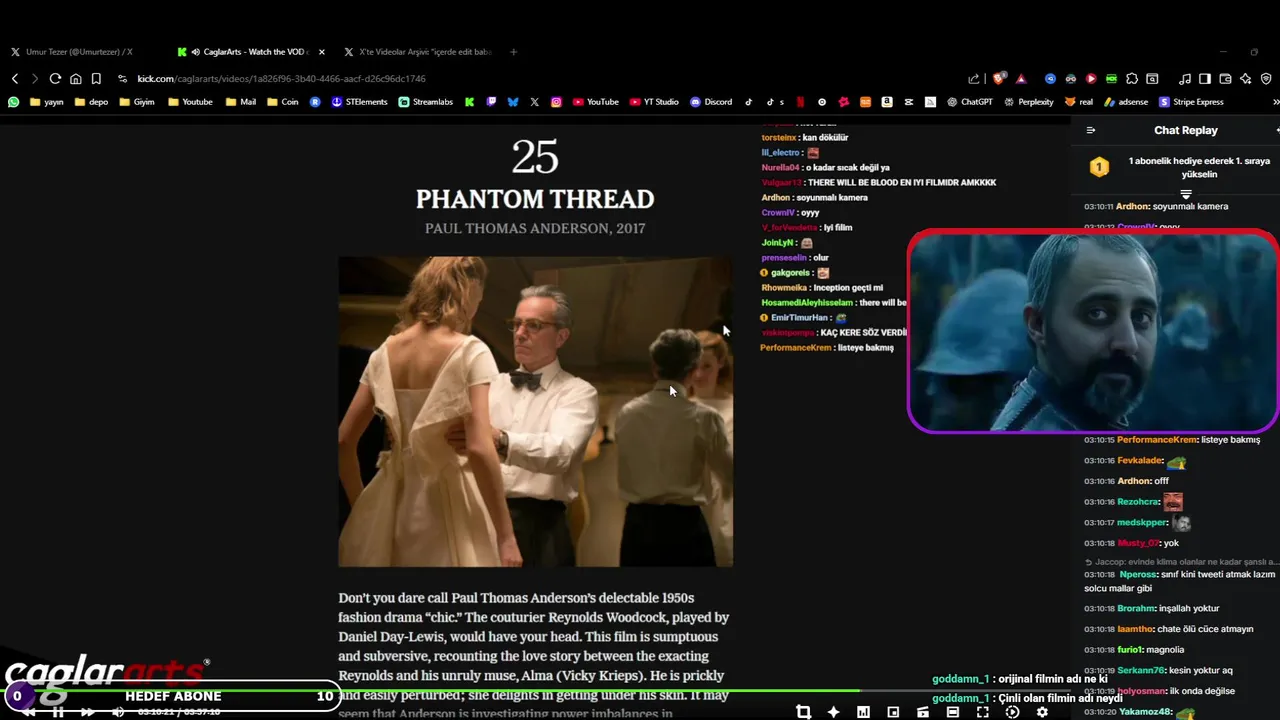Expand the gifted subscription banner handle
The width and height of the screenshot is (1280, 720).
tap(1186, 195)
